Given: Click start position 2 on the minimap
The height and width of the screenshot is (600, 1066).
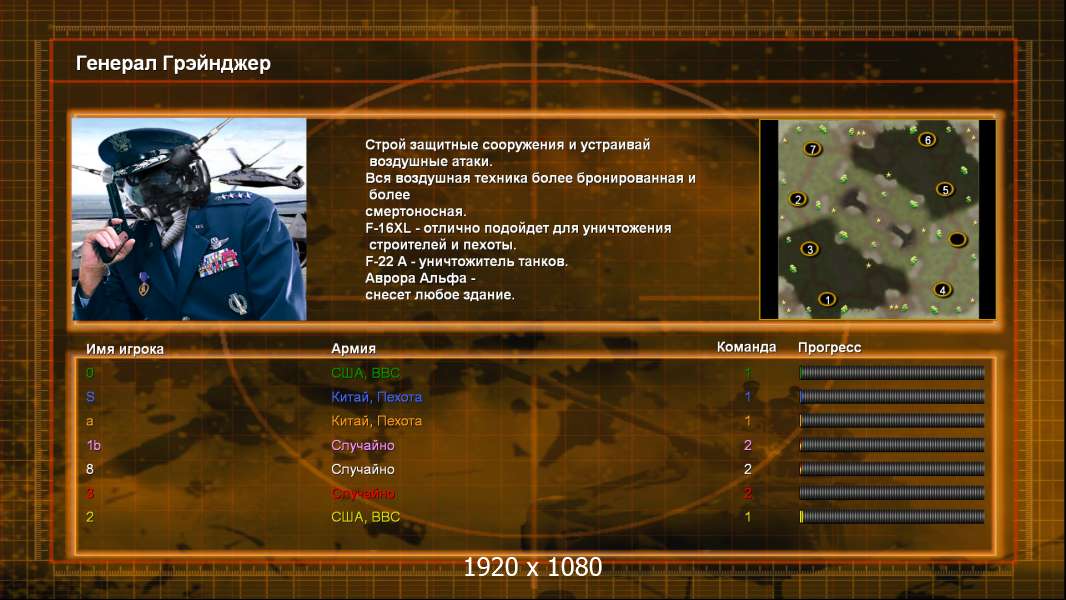Looking at the screenshot, I should tap(798, 199).
